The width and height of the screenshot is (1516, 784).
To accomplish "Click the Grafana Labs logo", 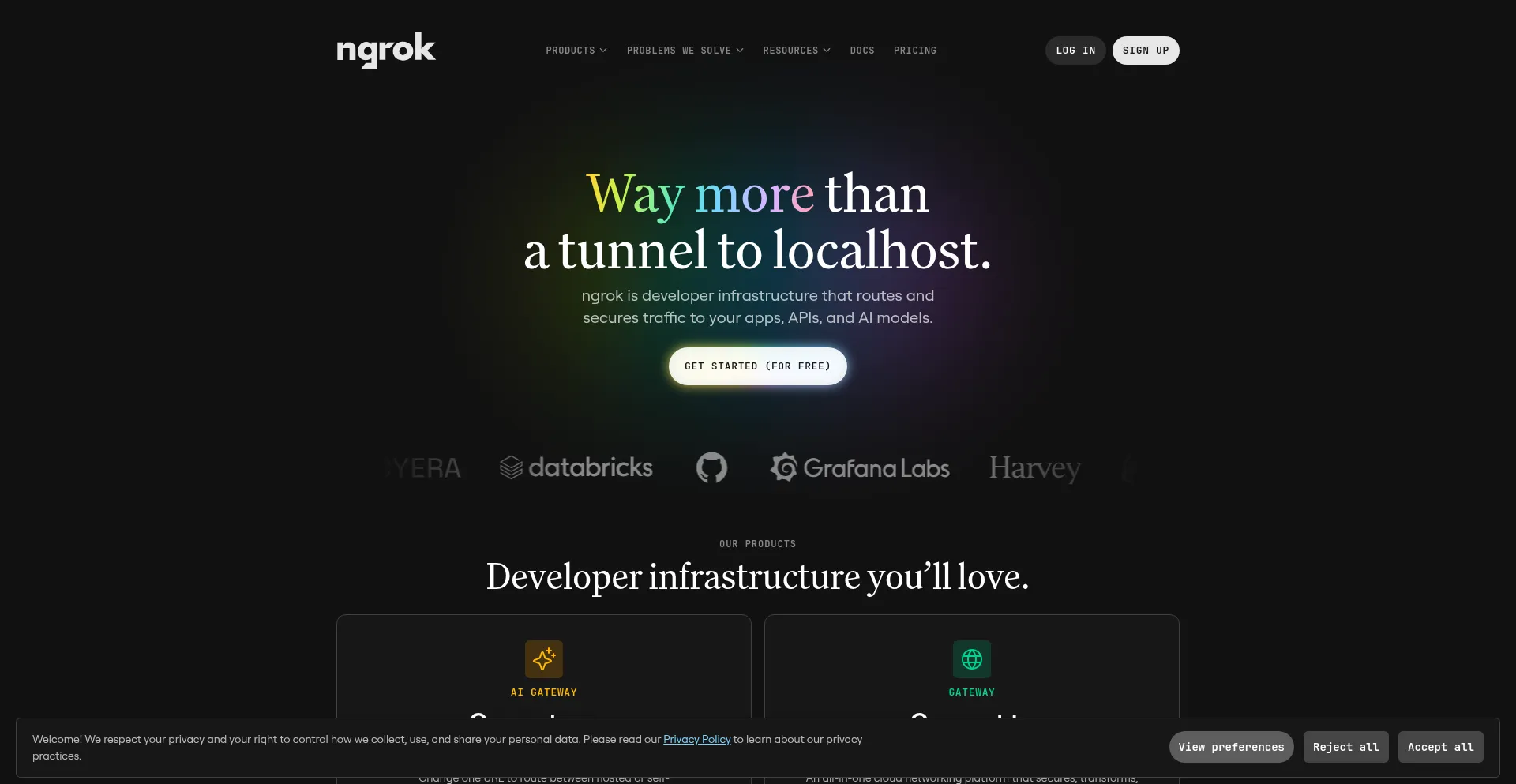I will (x=860, y=467).
